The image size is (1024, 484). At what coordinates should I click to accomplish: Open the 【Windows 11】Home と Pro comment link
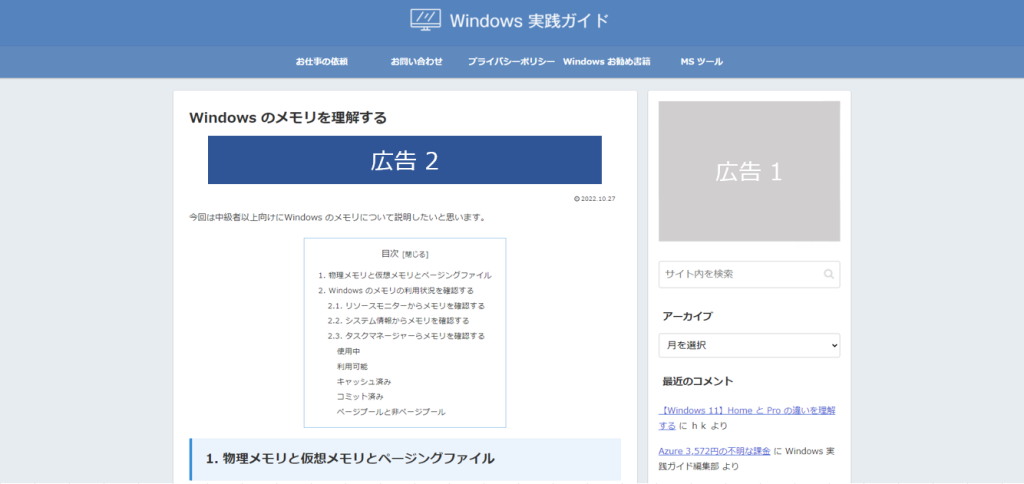(x=747, y=418)
